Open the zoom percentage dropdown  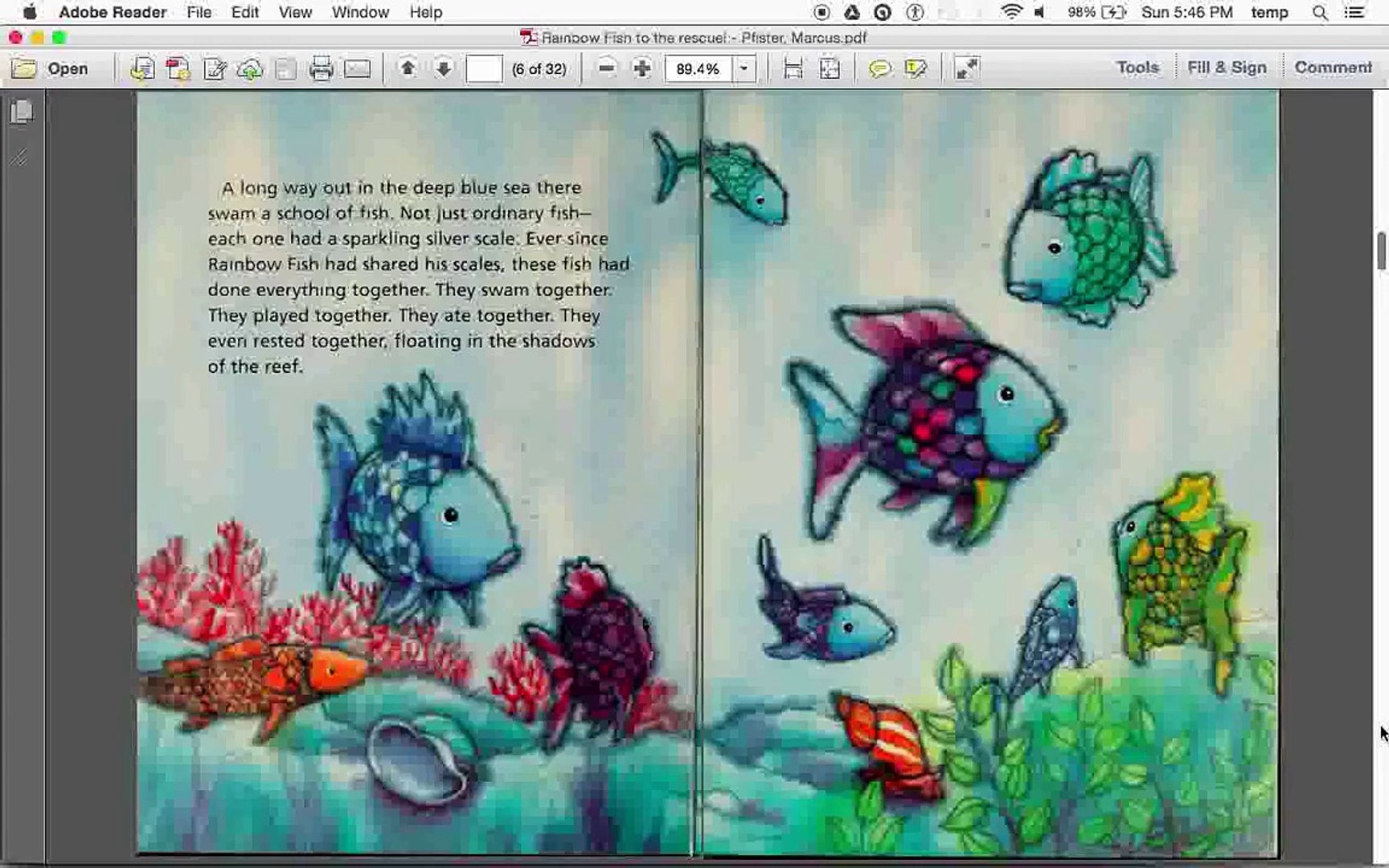743,68
